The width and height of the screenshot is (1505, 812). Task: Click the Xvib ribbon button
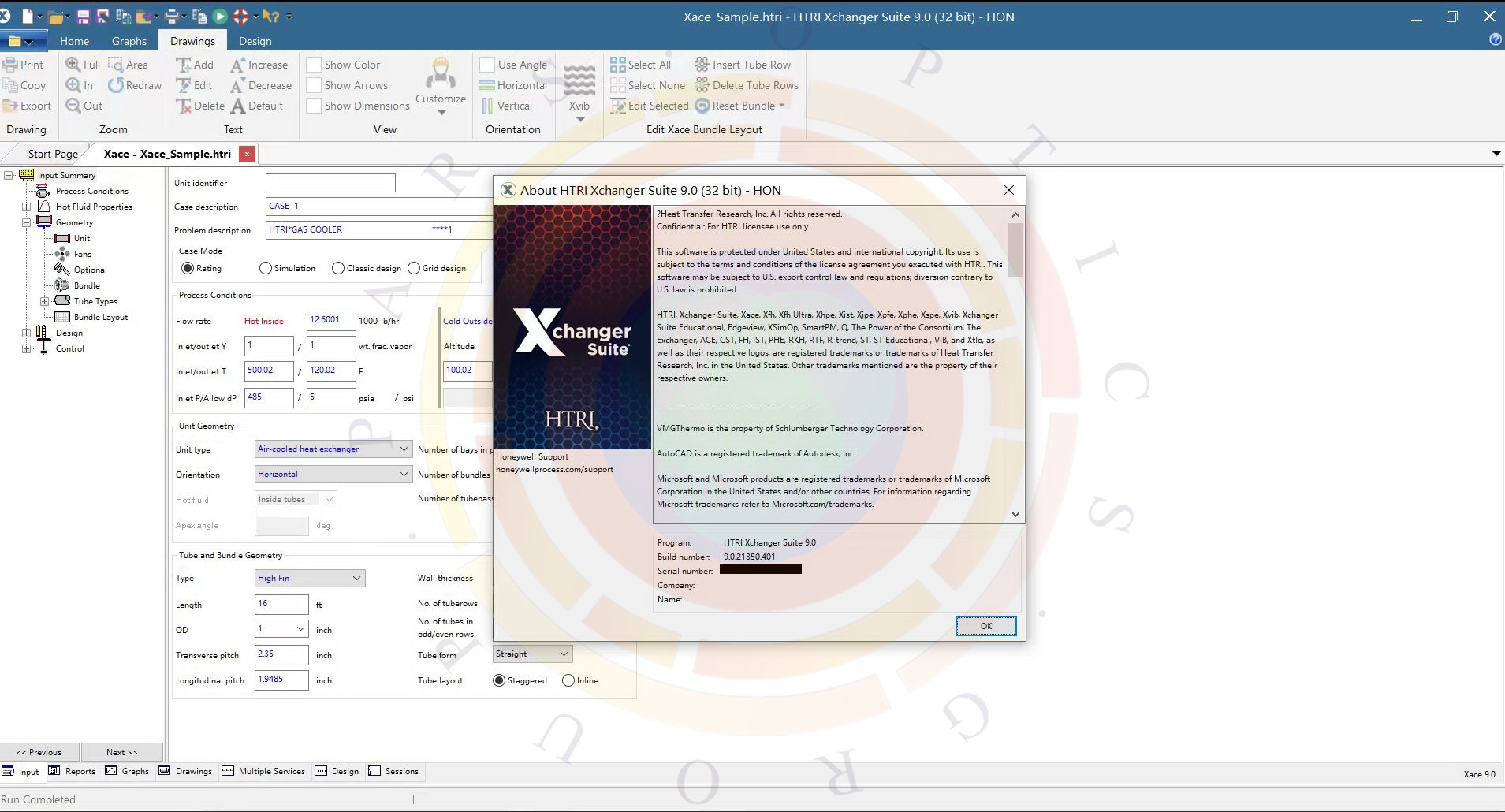coord(579,92)
